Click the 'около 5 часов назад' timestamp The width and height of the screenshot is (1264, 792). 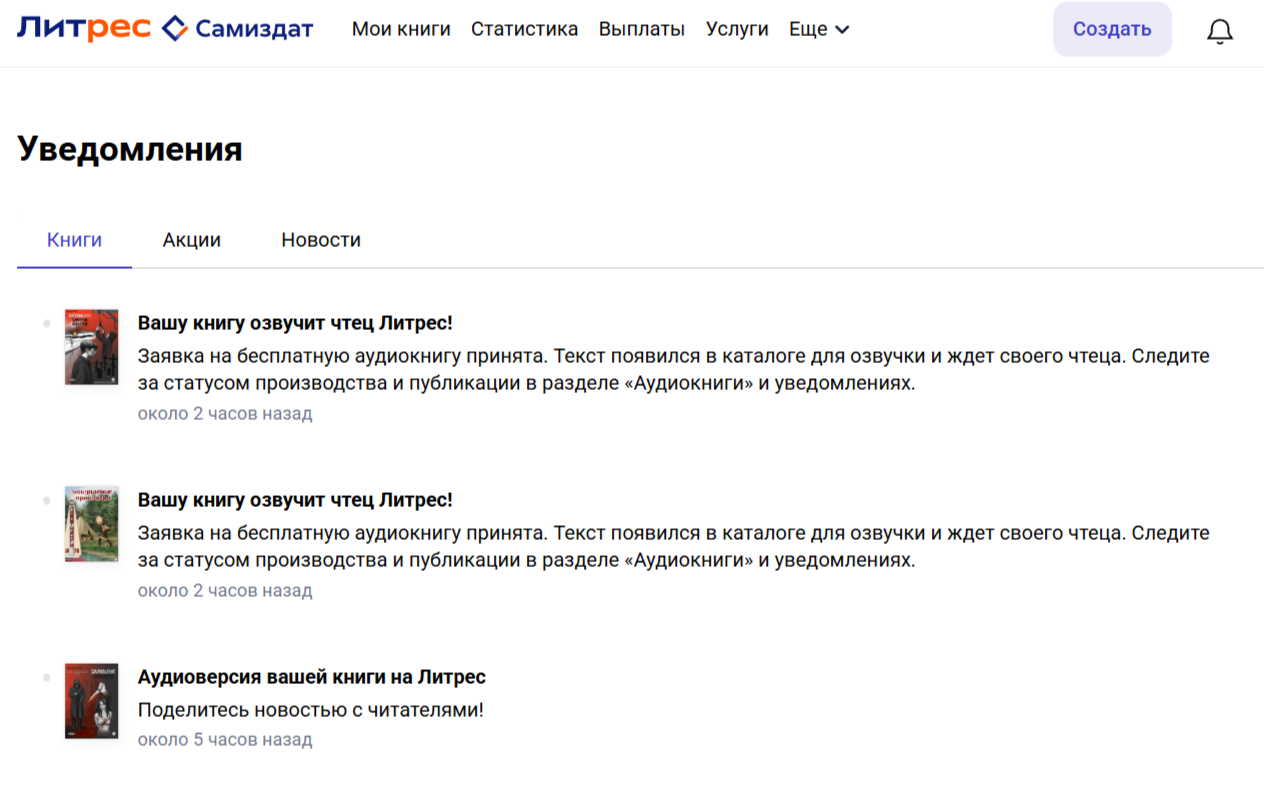tap(225, 740)
